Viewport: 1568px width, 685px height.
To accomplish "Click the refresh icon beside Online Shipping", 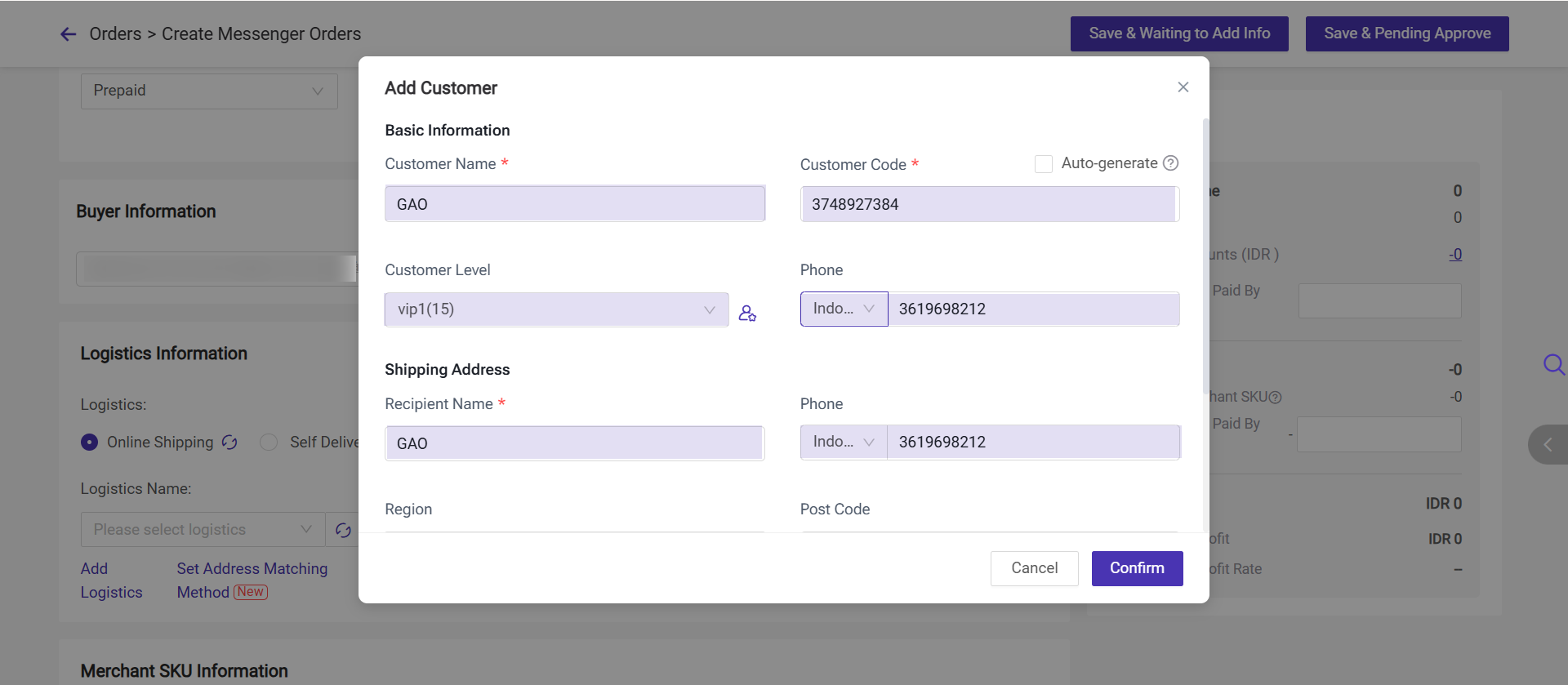I will coord(229,443).
